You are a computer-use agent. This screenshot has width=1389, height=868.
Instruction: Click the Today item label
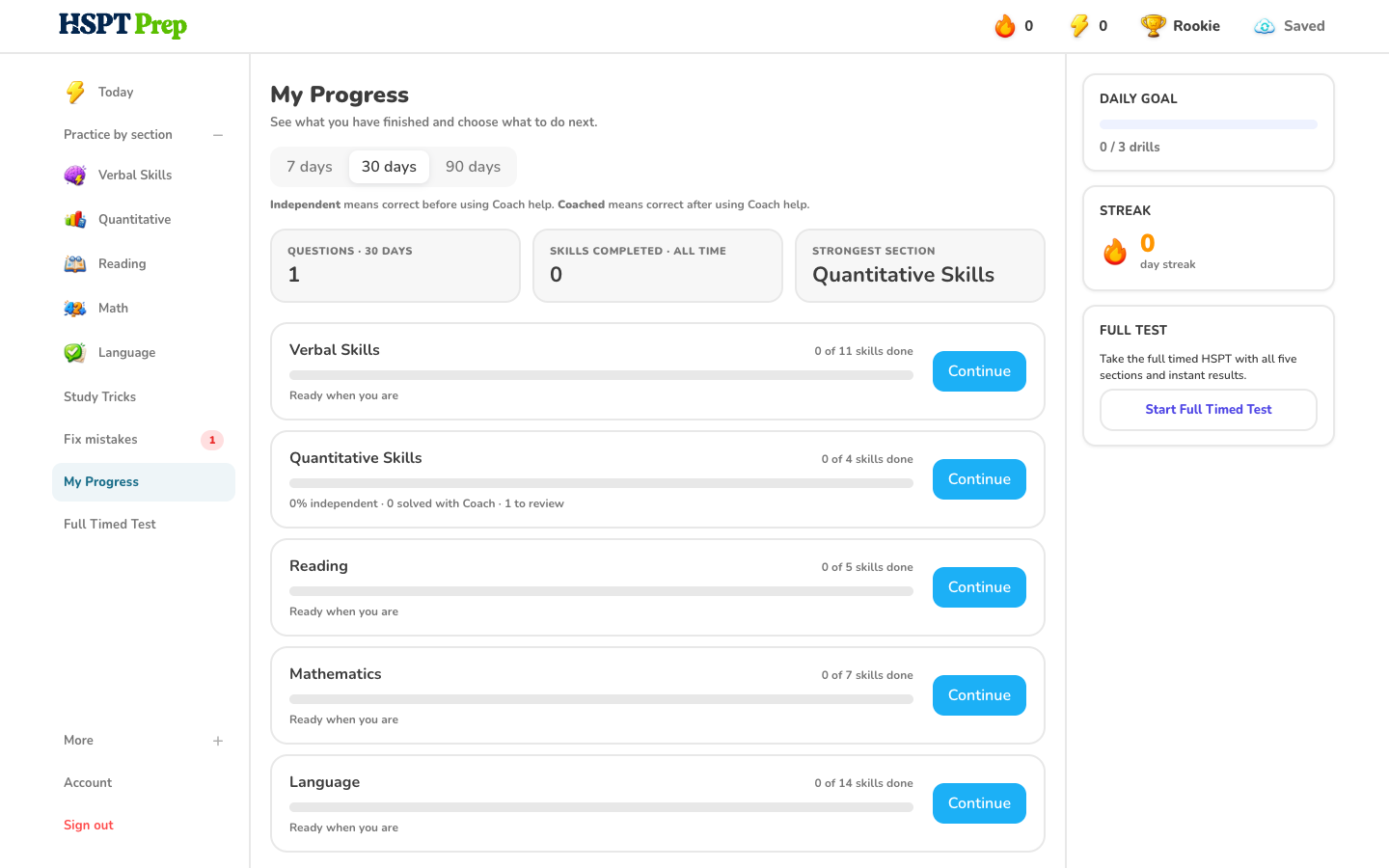(116, 93)
